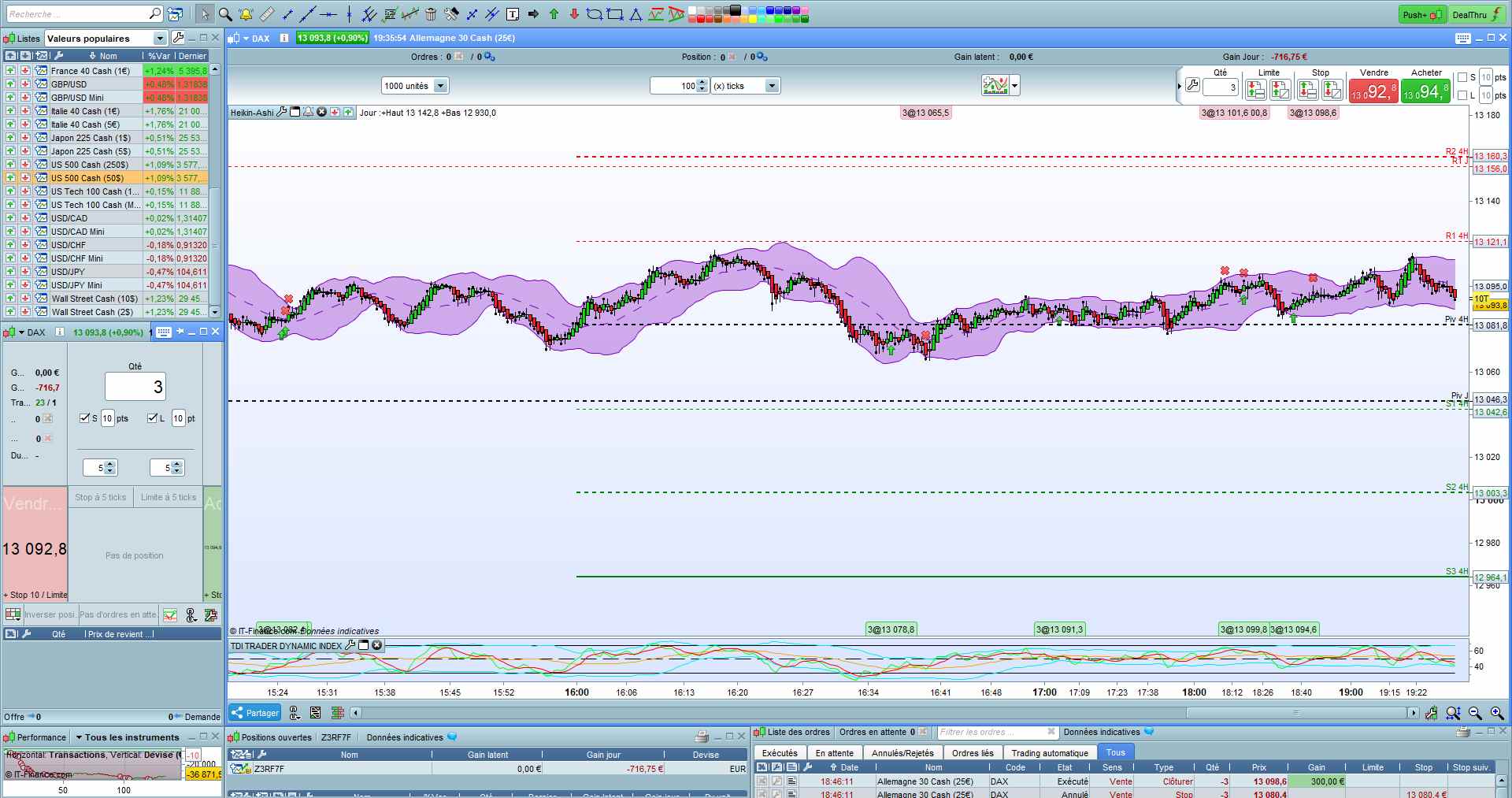Click the red Vendre 13 092,8 button
Screen dimensions: 1512x798
(x=1373, y=91)
